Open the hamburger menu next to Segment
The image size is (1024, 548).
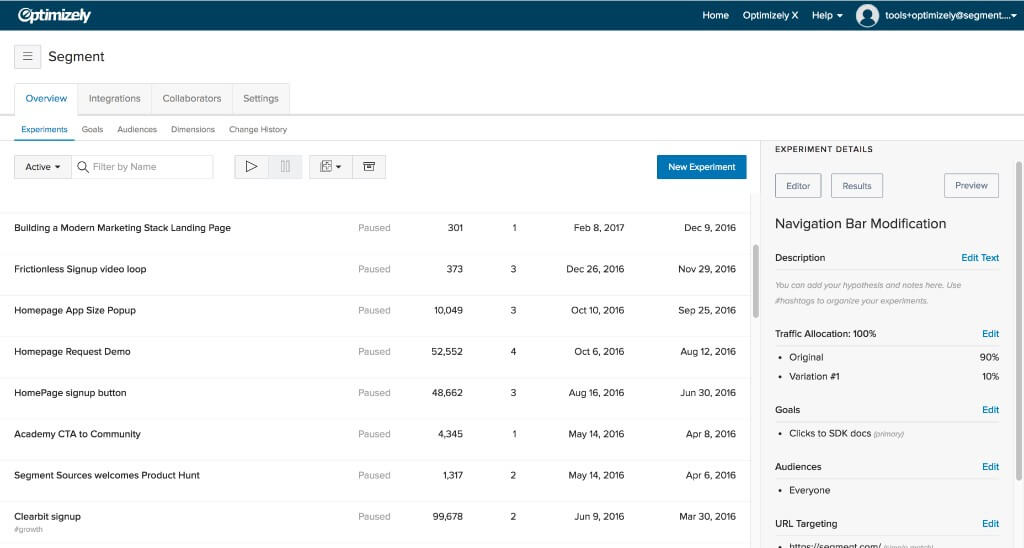pos(27,57)
